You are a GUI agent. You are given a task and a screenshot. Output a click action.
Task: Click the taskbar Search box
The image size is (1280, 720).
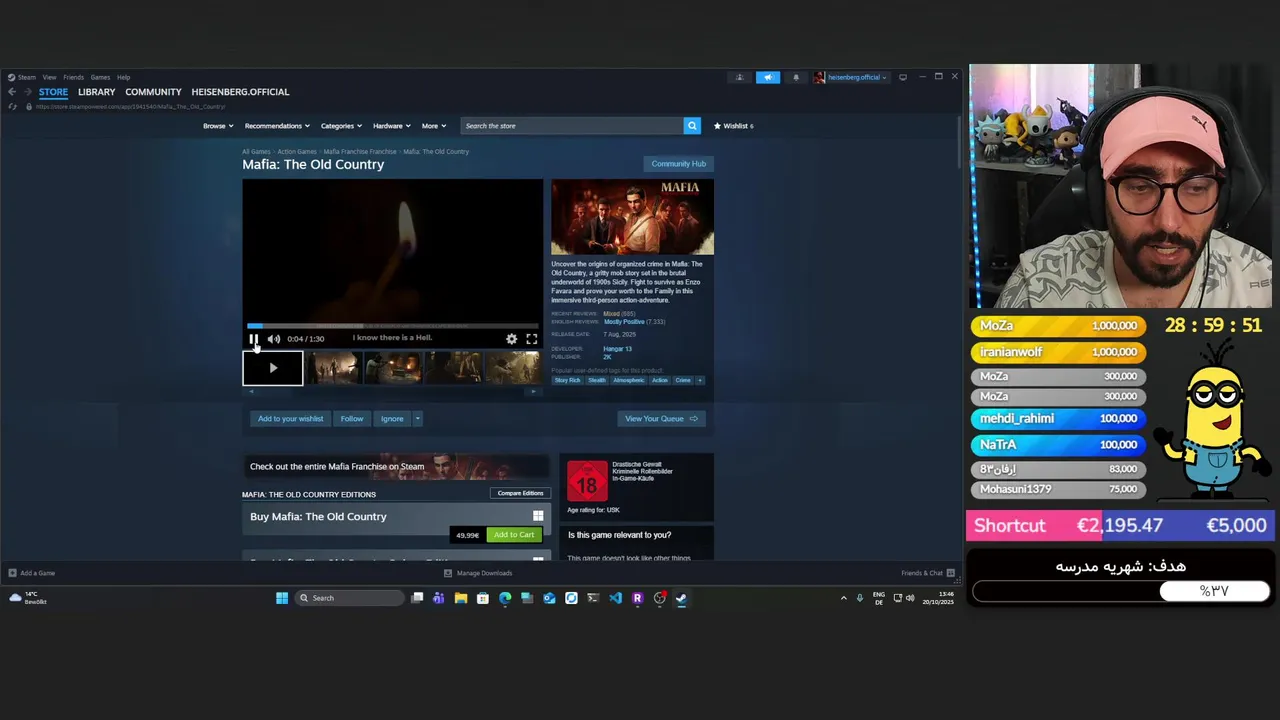coord(350,598)
